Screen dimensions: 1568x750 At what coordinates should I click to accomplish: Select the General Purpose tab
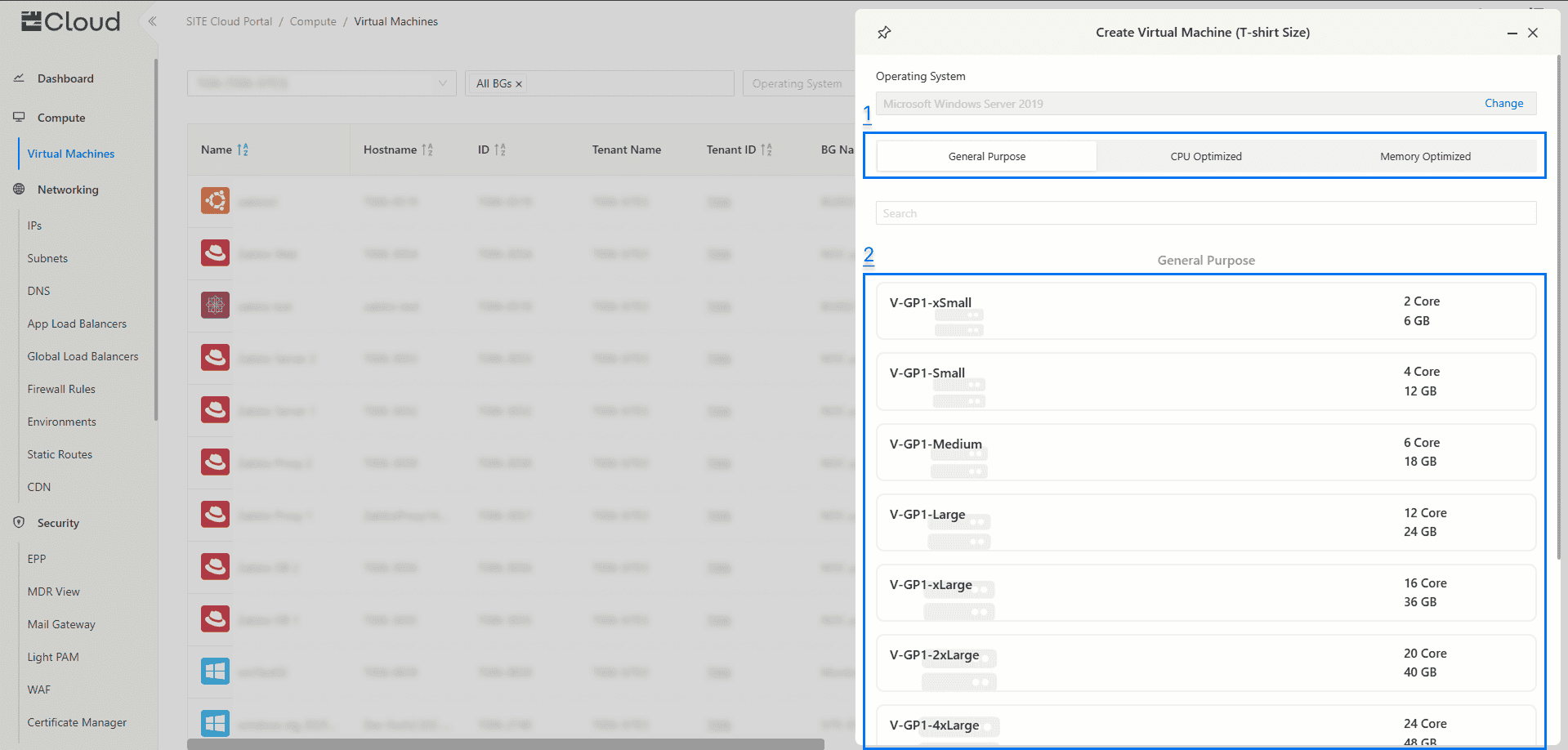pyautogui.click(x=986, y=156)
